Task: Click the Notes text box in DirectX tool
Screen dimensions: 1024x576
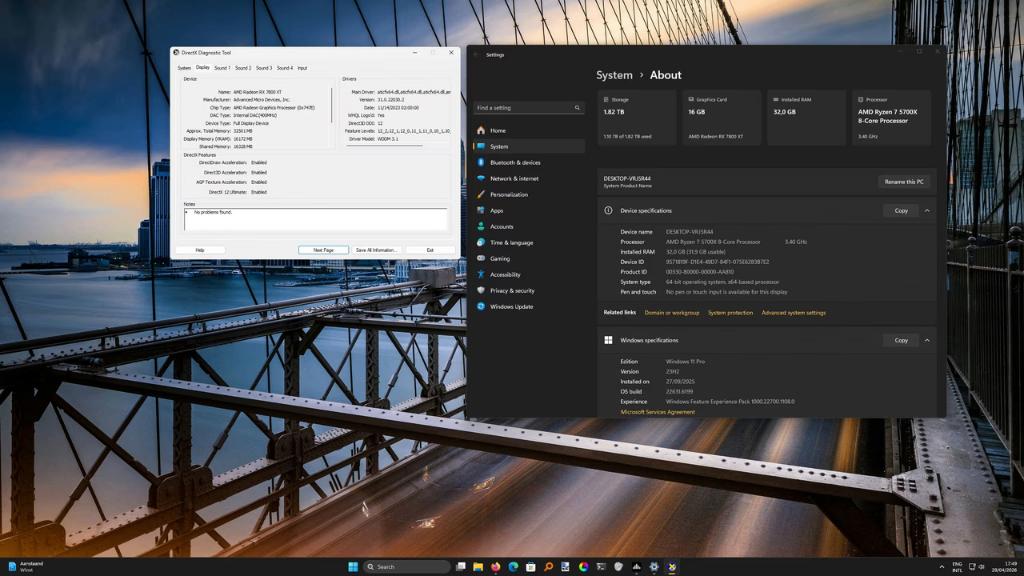Action: click(x=315, y=219)
